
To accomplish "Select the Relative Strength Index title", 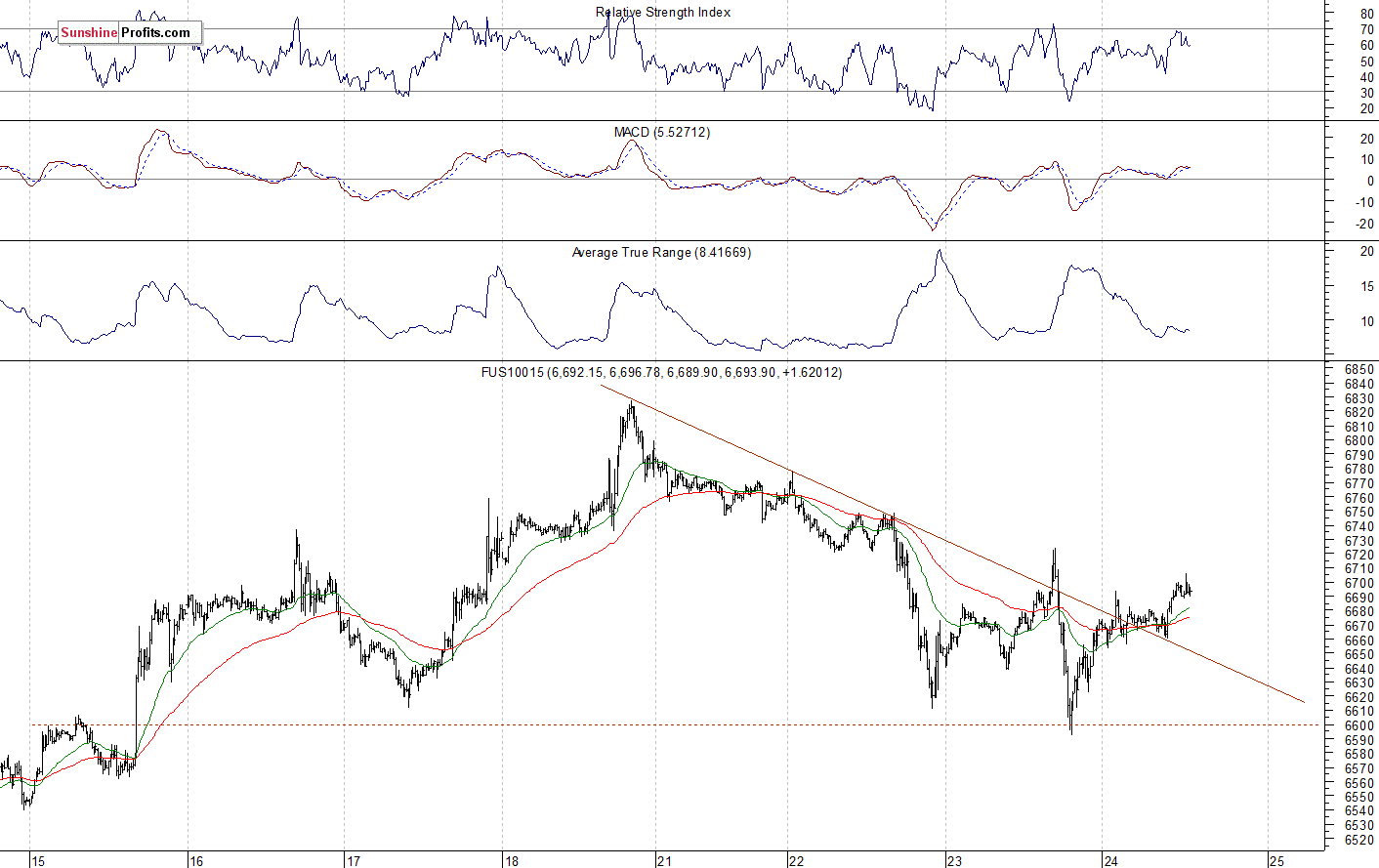I will click(663, 12).
